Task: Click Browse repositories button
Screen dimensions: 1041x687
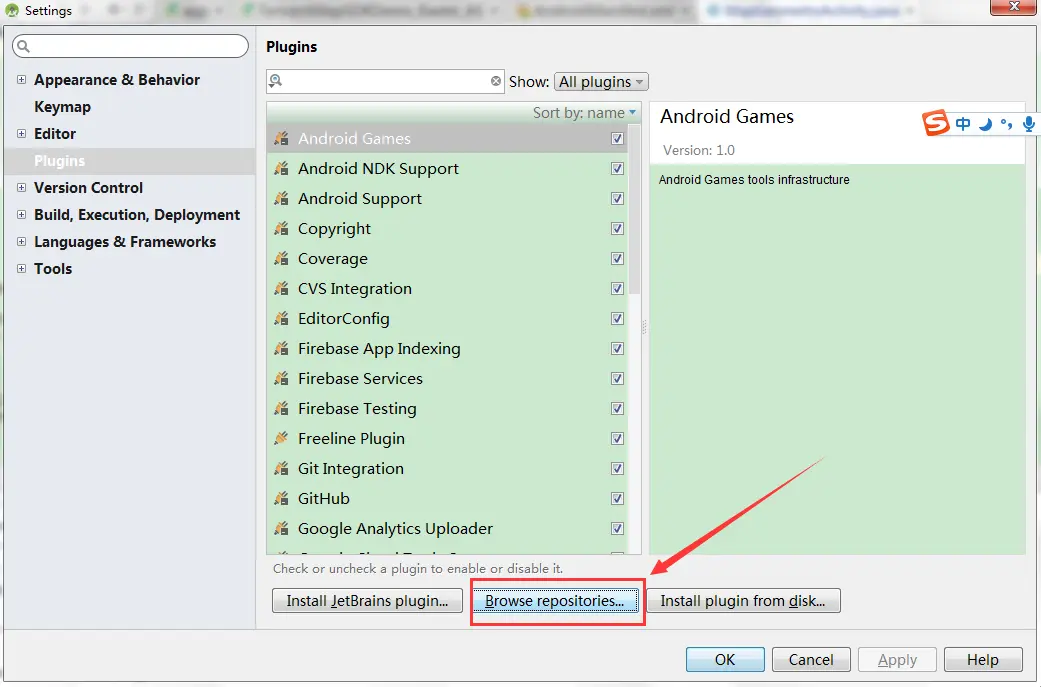Action: click(x=555, y=601)
